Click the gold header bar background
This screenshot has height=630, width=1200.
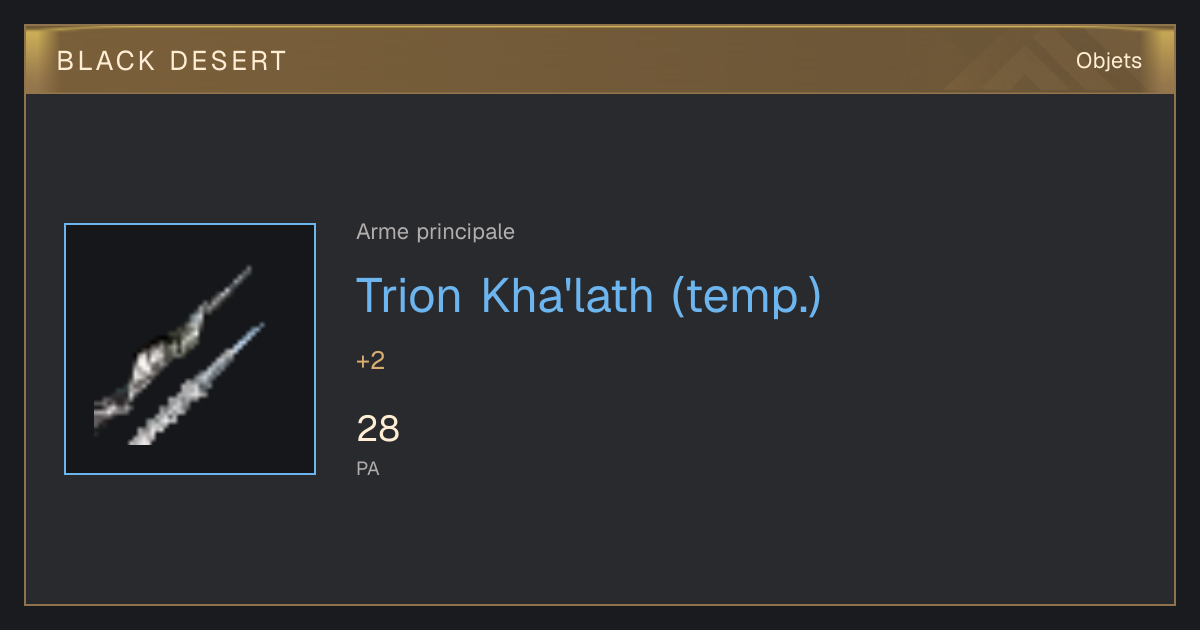point(600,61)
